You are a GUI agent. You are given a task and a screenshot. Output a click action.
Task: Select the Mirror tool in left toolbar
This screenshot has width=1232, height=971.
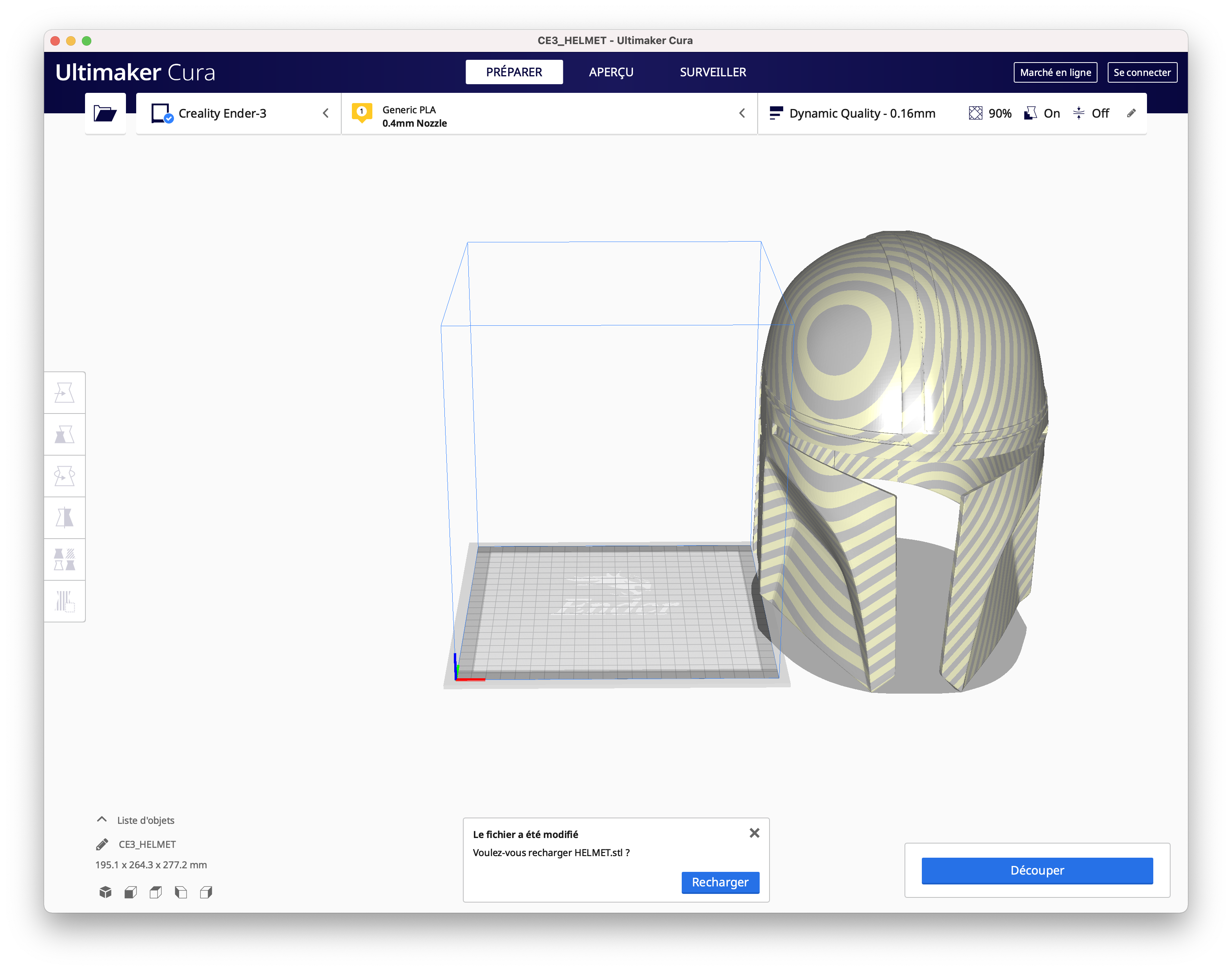tap(65, 518)
